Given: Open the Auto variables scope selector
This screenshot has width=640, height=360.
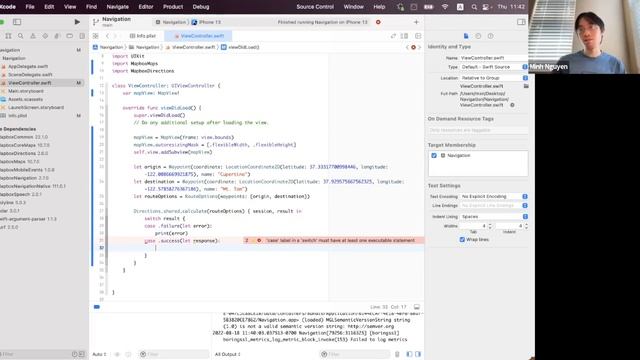Looking at the screenshot, I should (x=99, y=354).
